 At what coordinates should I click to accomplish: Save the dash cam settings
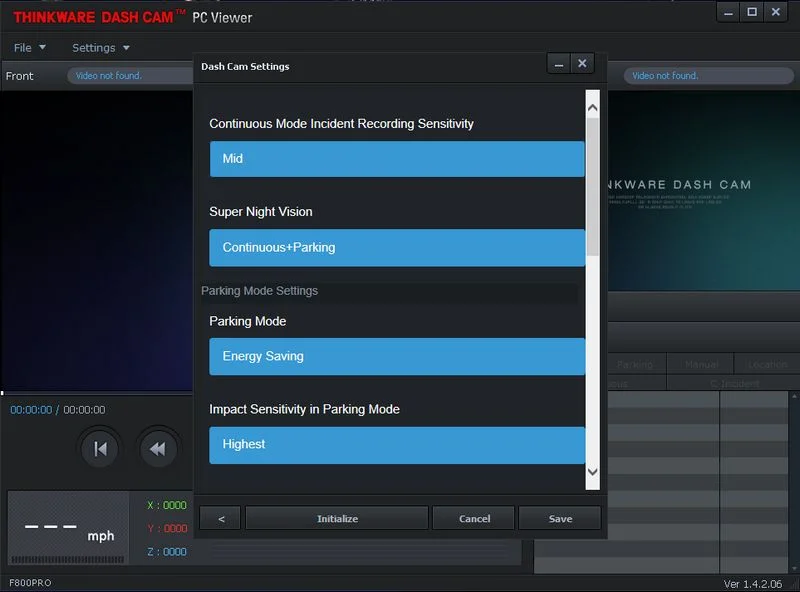[560, 519]
